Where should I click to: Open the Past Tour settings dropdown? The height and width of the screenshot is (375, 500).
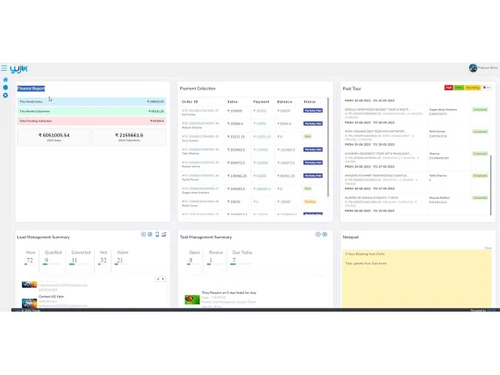[486, 88]
